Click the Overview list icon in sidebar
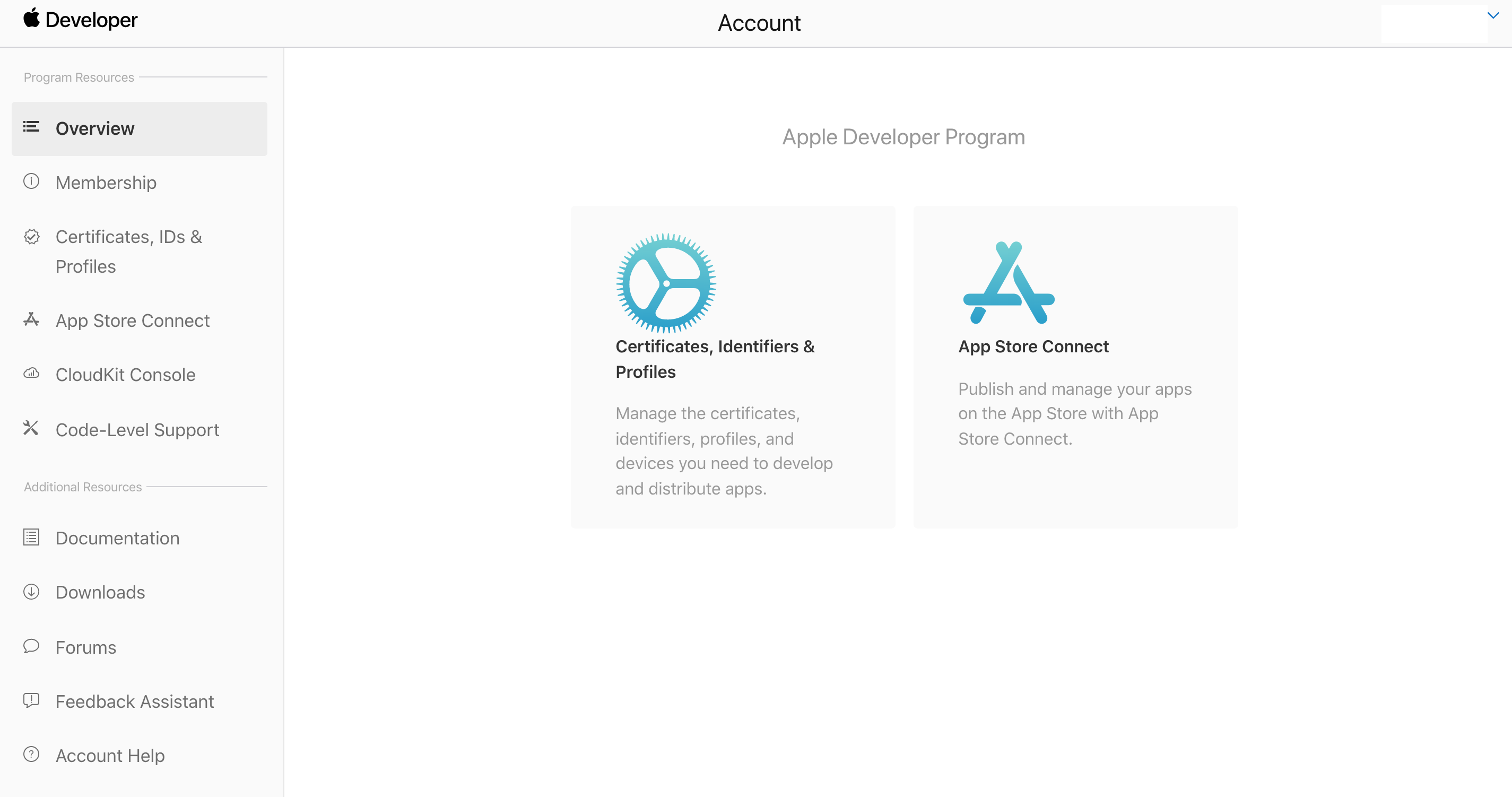Image resolution: width=1512 pixels, height=797 pixels. [31, 127]
